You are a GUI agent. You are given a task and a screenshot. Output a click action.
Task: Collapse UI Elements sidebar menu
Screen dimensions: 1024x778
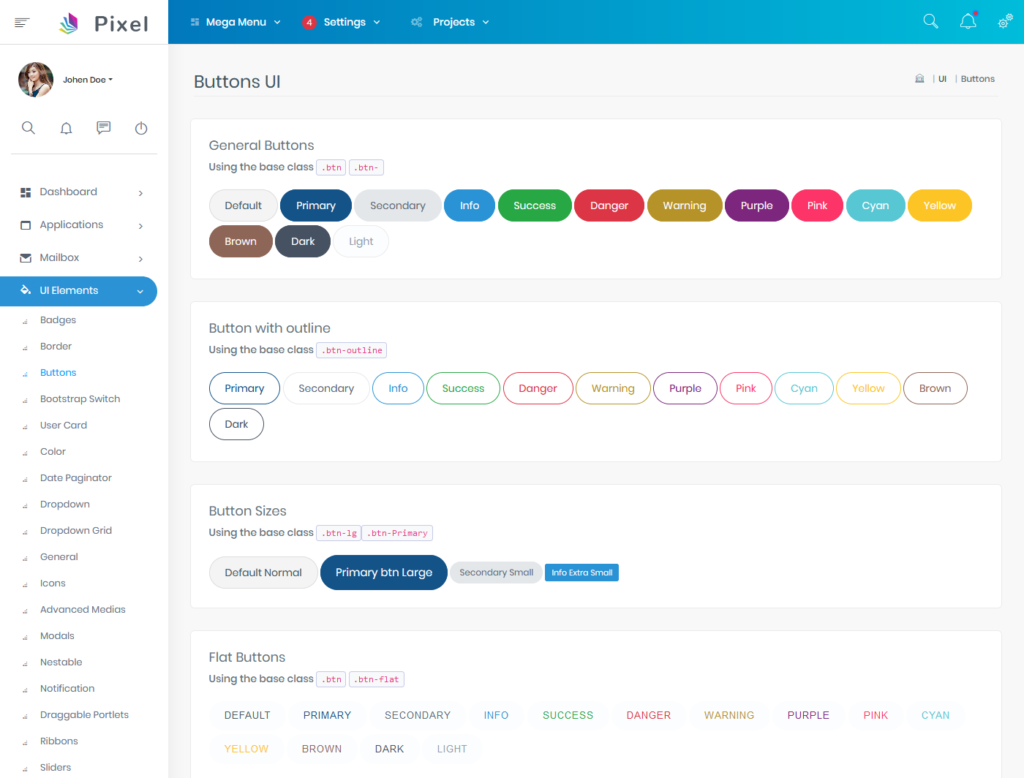coord(78,291)
